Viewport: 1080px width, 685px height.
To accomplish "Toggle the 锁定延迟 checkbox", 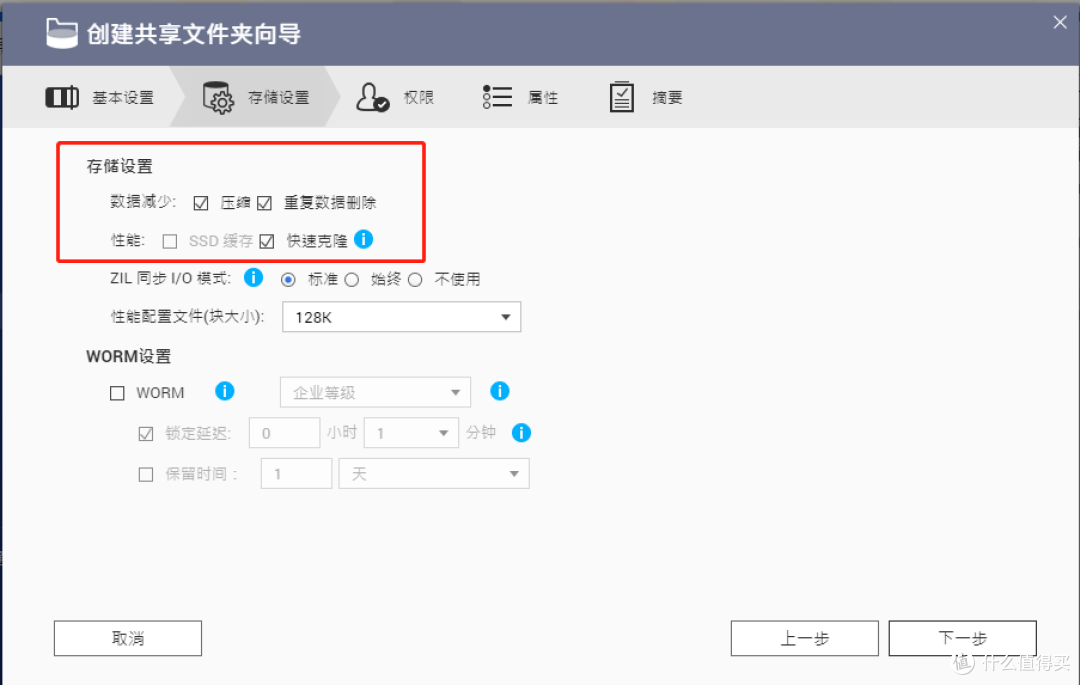I will [145, 434].
